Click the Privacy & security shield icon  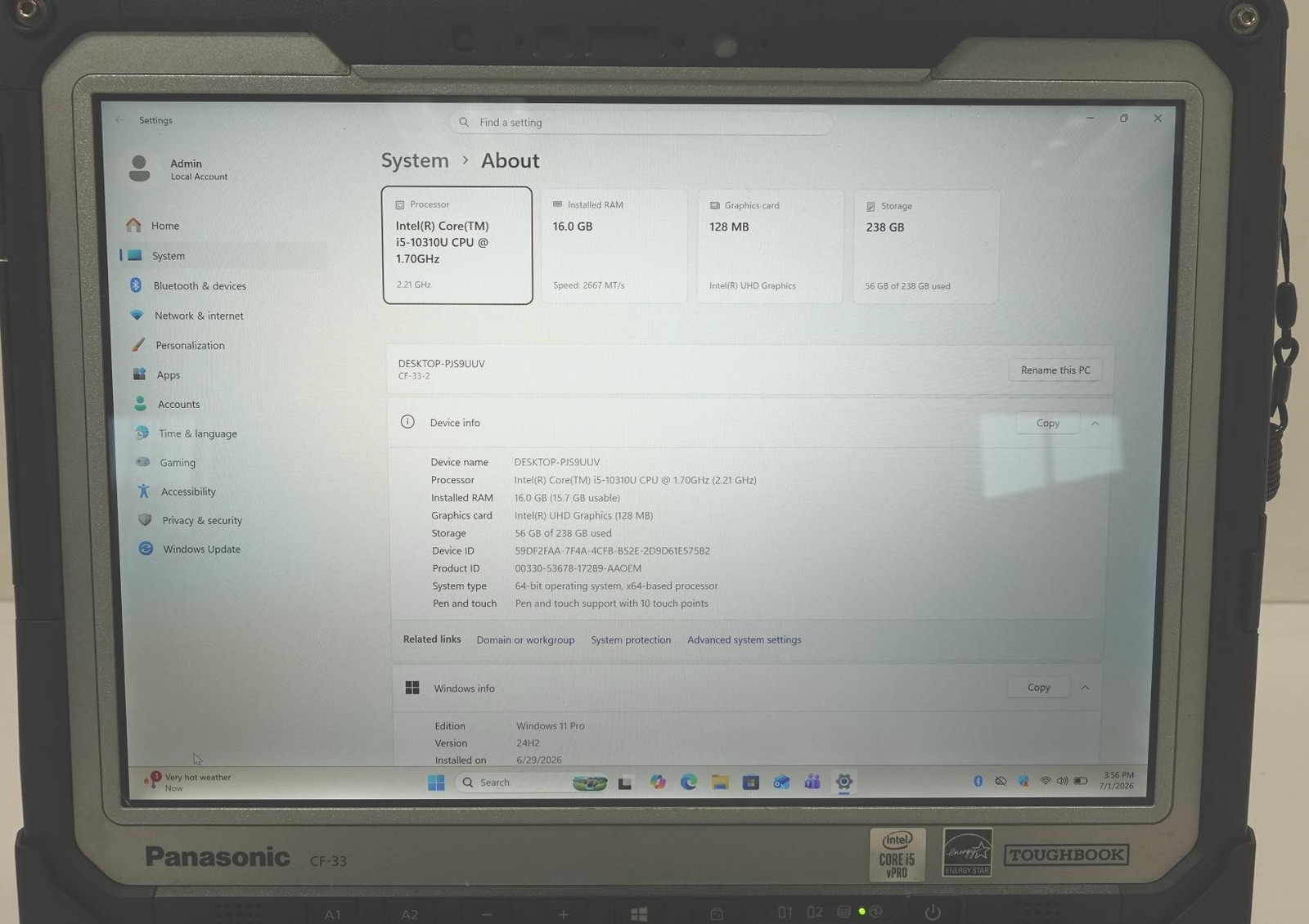145,520
